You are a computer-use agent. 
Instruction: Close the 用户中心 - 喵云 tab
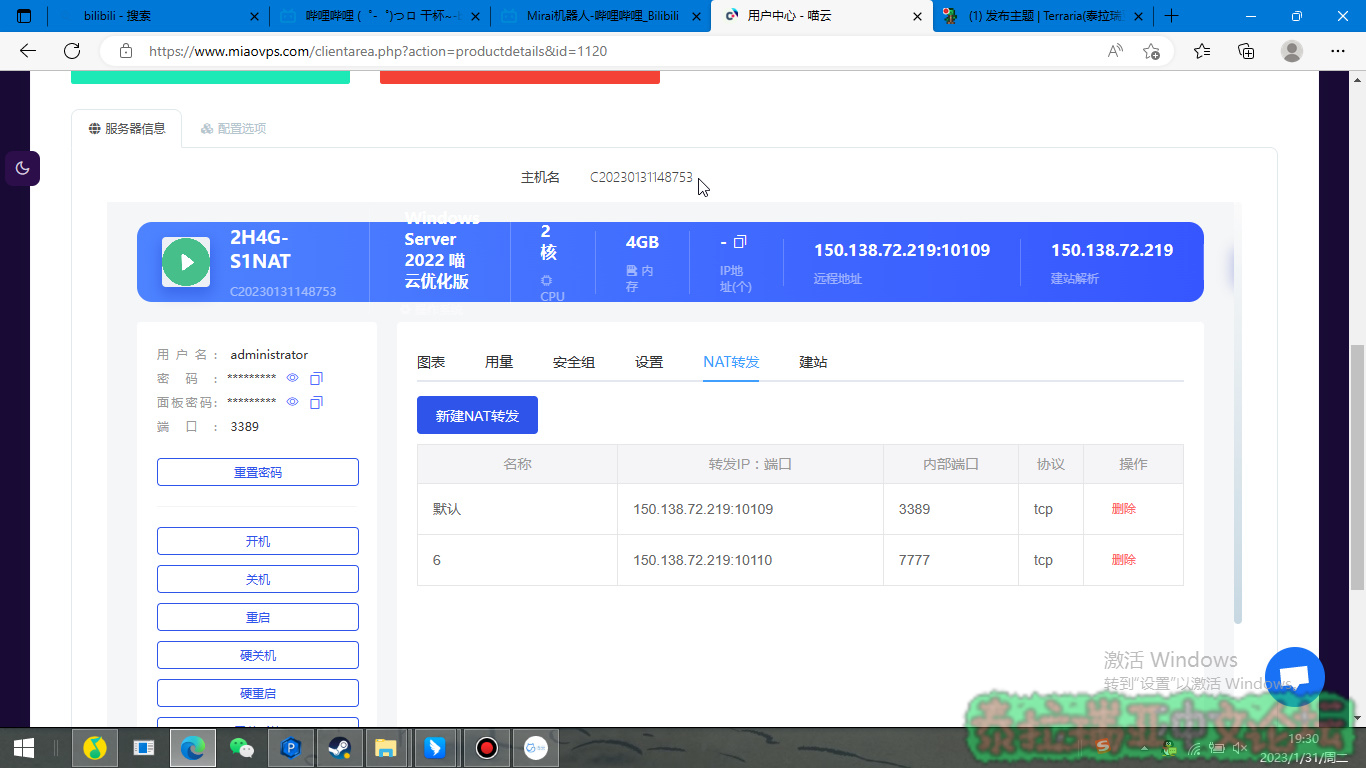pos(918,16)
